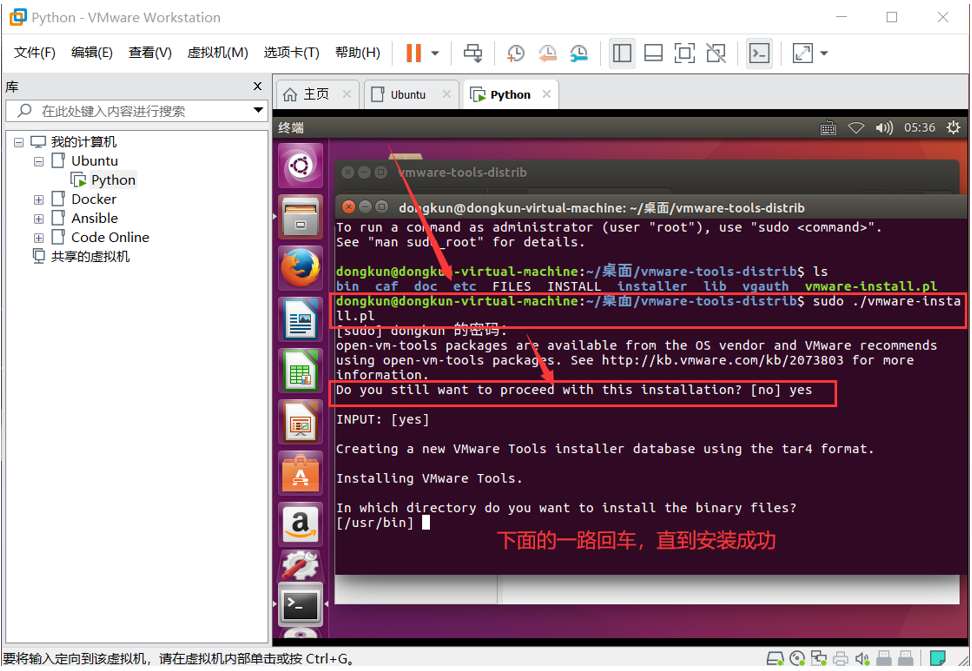Close the terminal window with red button
Viewport: 972px width, 671px height.
click(x=348, y=207)
